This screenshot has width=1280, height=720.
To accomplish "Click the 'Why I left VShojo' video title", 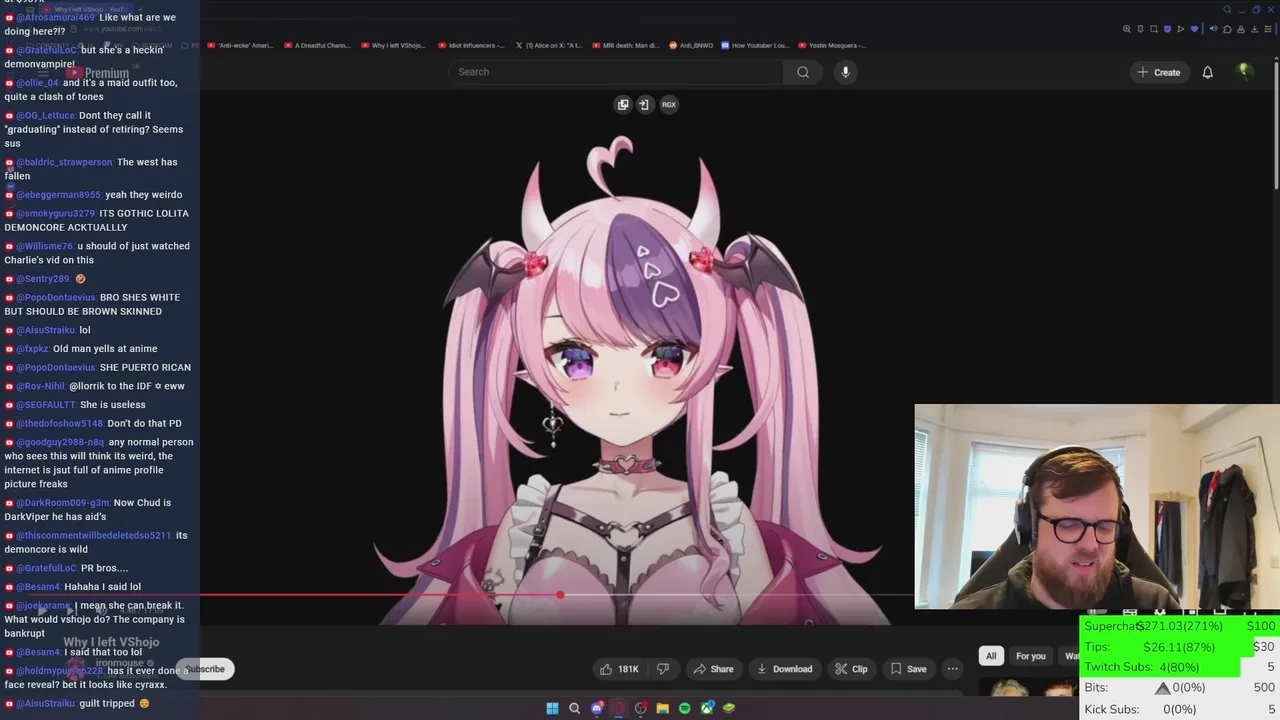I will (111, 643).
